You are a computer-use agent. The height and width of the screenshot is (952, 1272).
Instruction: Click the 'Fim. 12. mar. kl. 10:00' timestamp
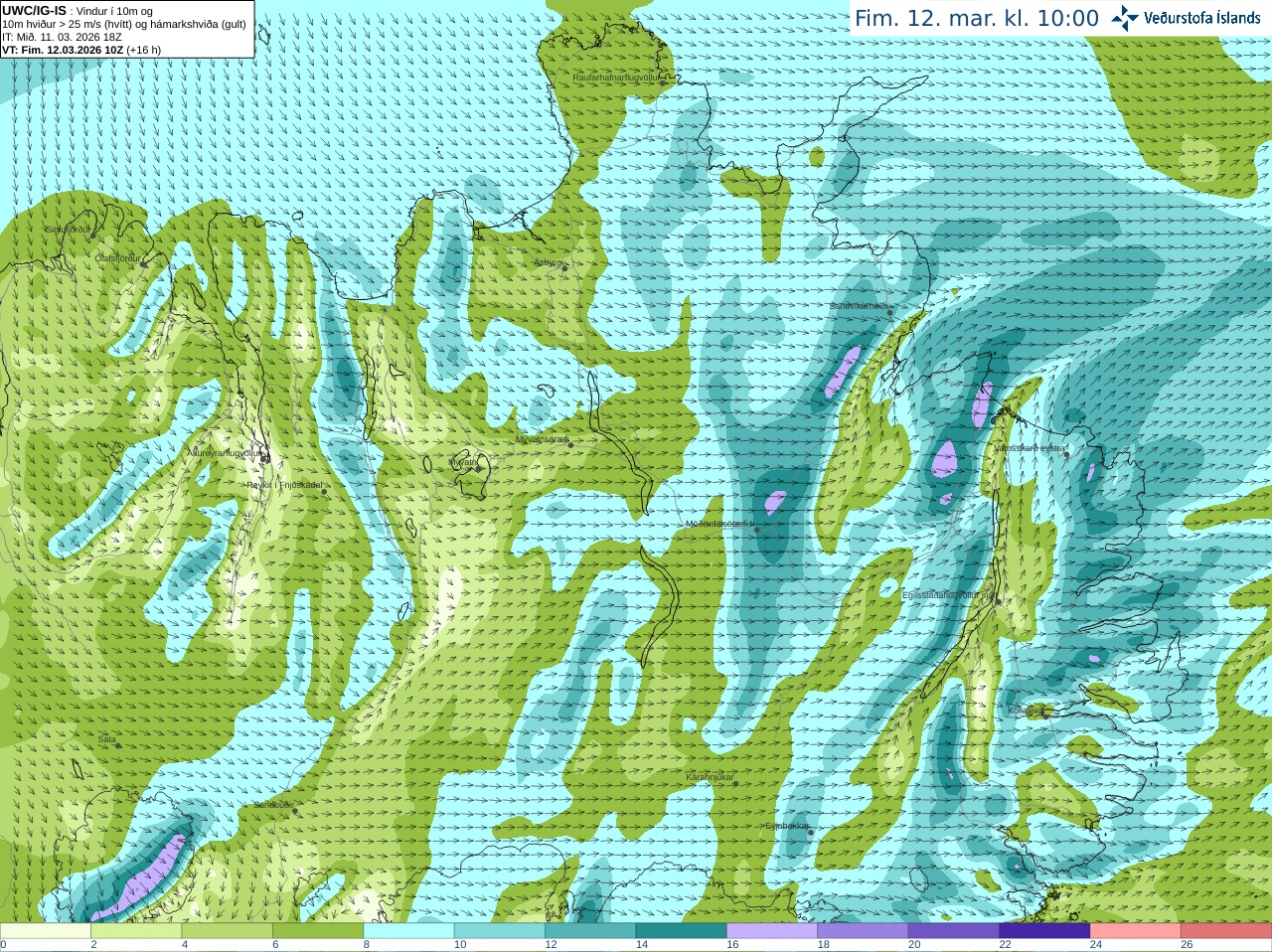(977, 18)
